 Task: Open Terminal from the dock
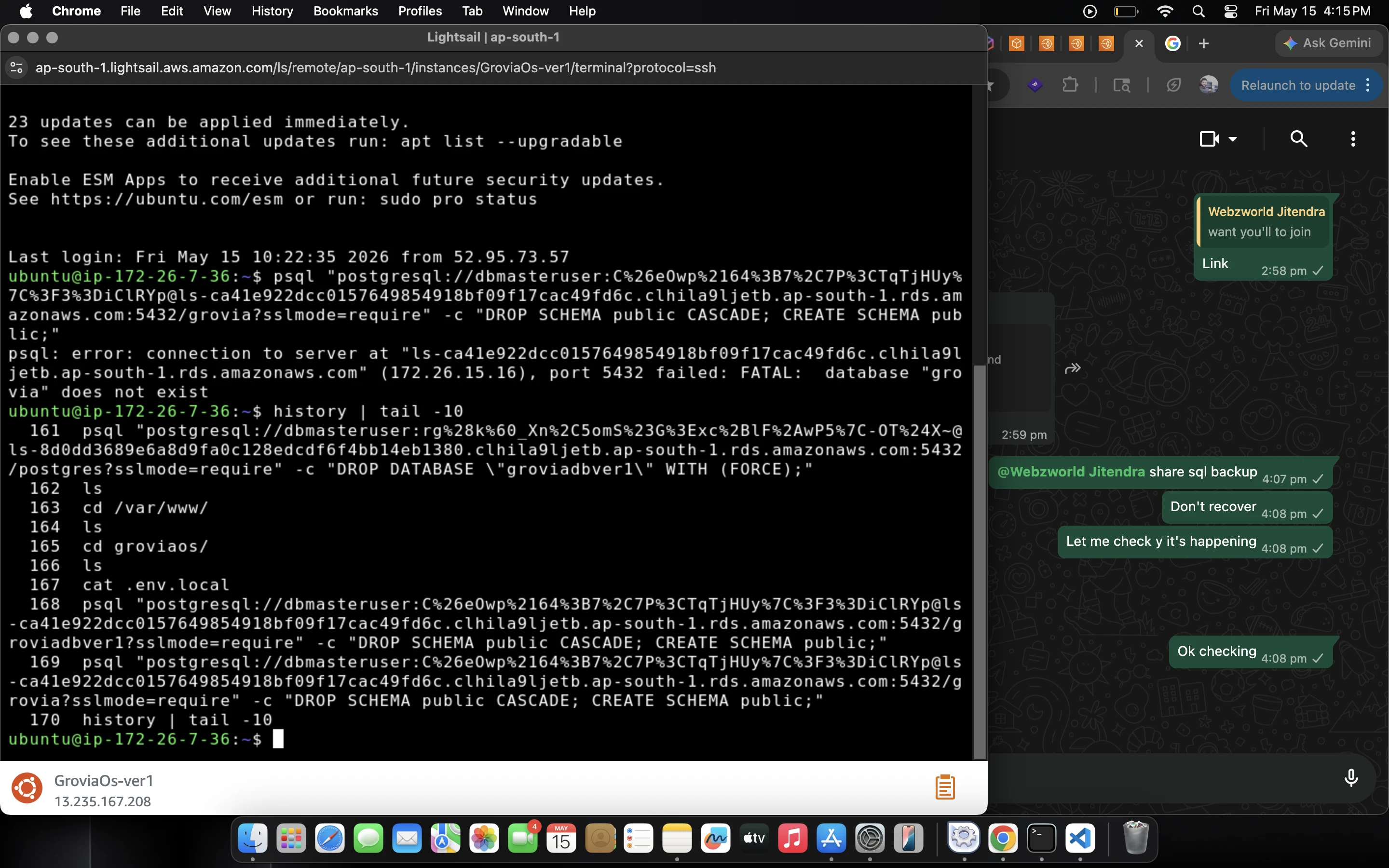[1041, 839]
